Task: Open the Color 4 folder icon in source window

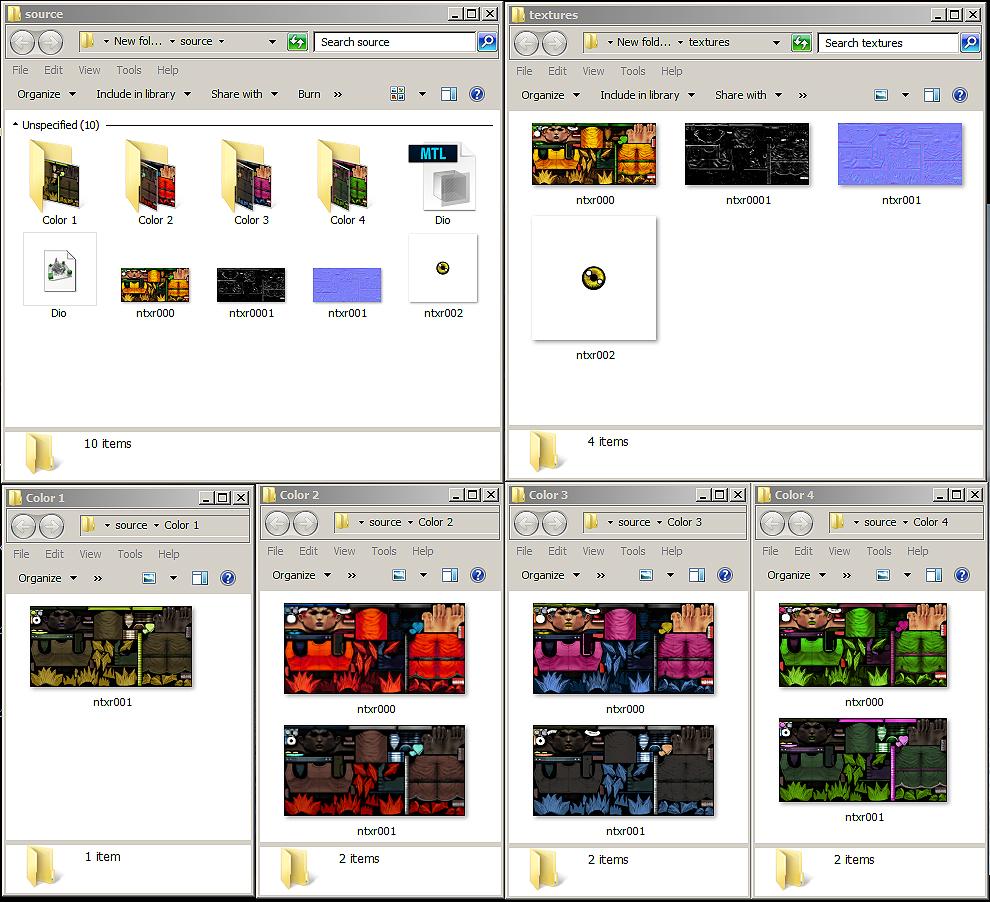Action: [x=343, y=176]
